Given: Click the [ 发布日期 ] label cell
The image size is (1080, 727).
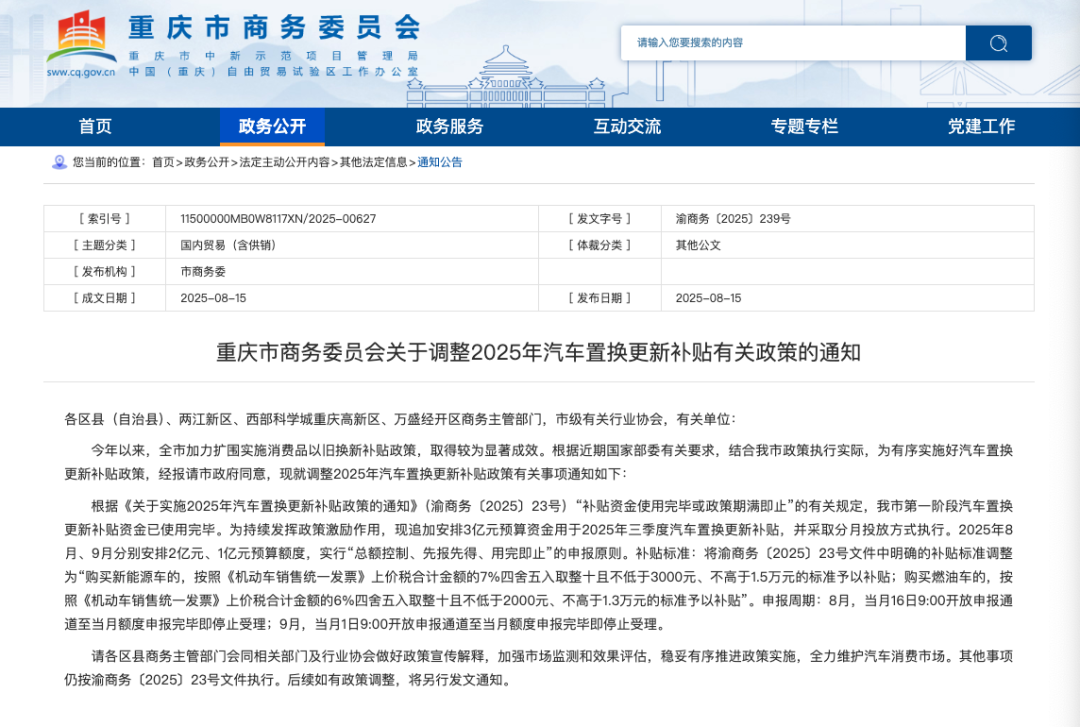Looking at the screenshot, I should click(x=600, y=298).
